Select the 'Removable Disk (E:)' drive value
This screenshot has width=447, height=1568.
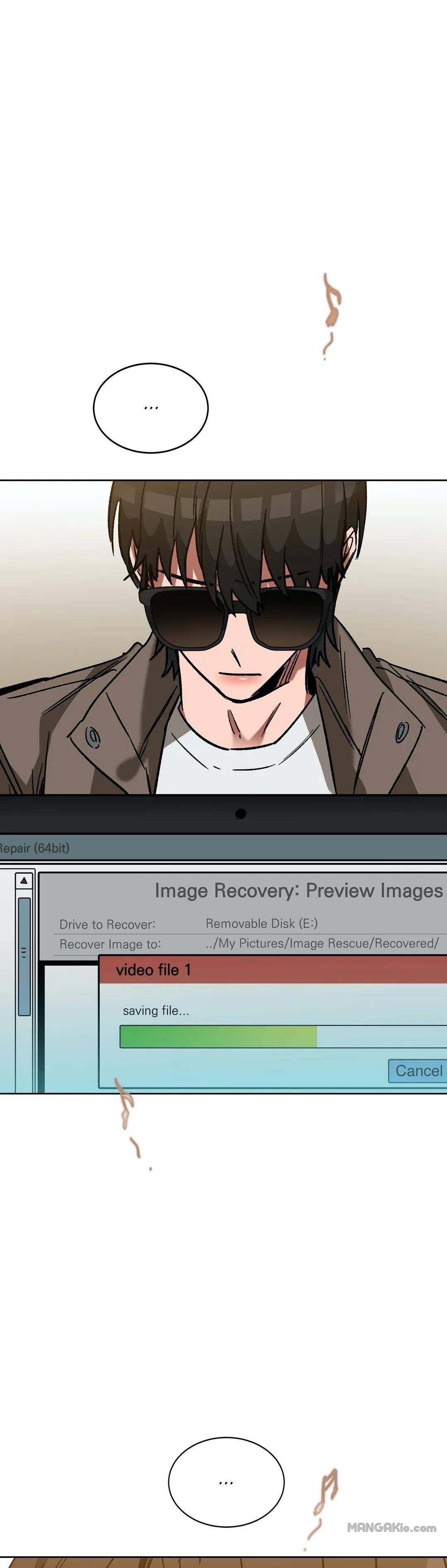coord(261,923)
